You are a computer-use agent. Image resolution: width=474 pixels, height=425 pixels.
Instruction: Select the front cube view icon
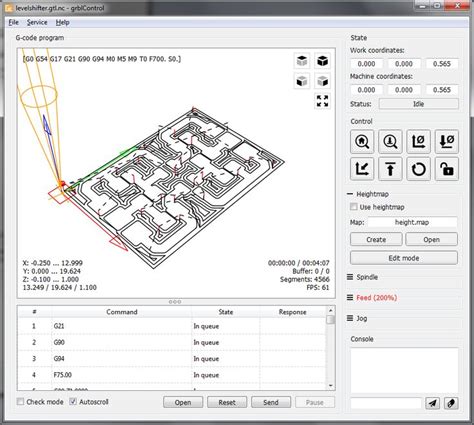302,81
